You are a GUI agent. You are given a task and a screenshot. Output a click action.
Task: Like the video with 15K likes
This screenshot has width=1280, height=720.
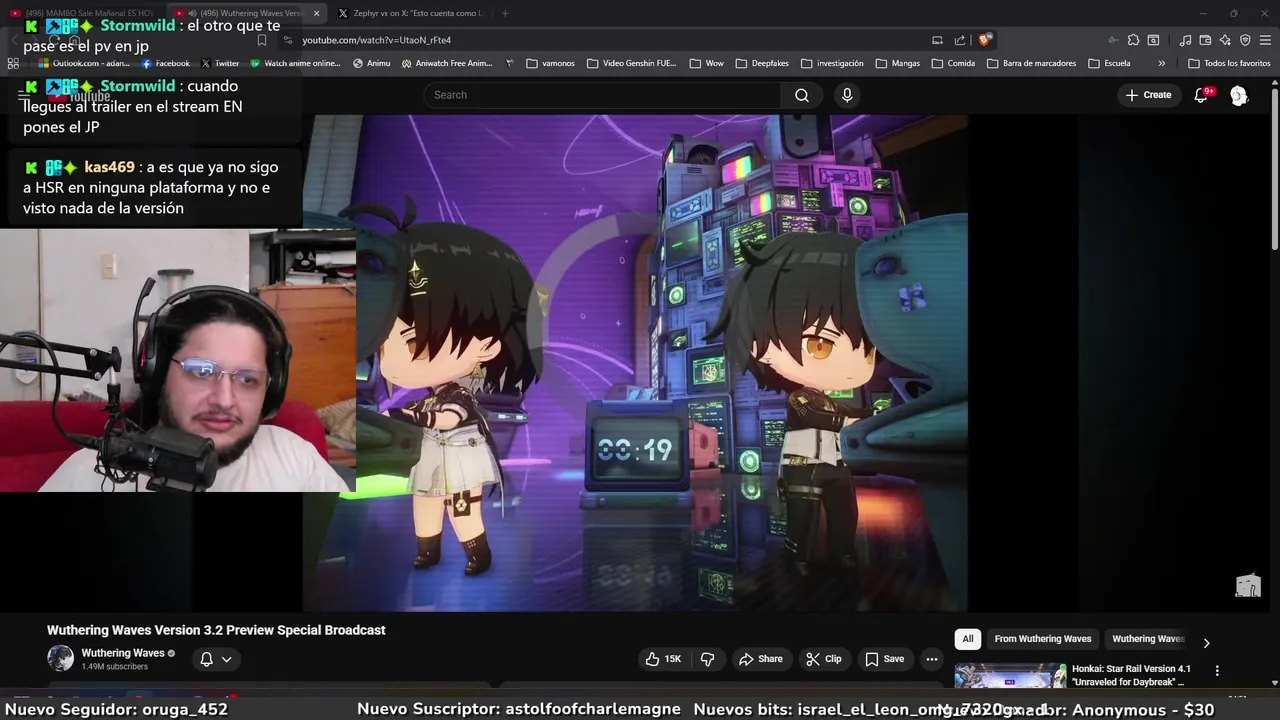[663, 659]
